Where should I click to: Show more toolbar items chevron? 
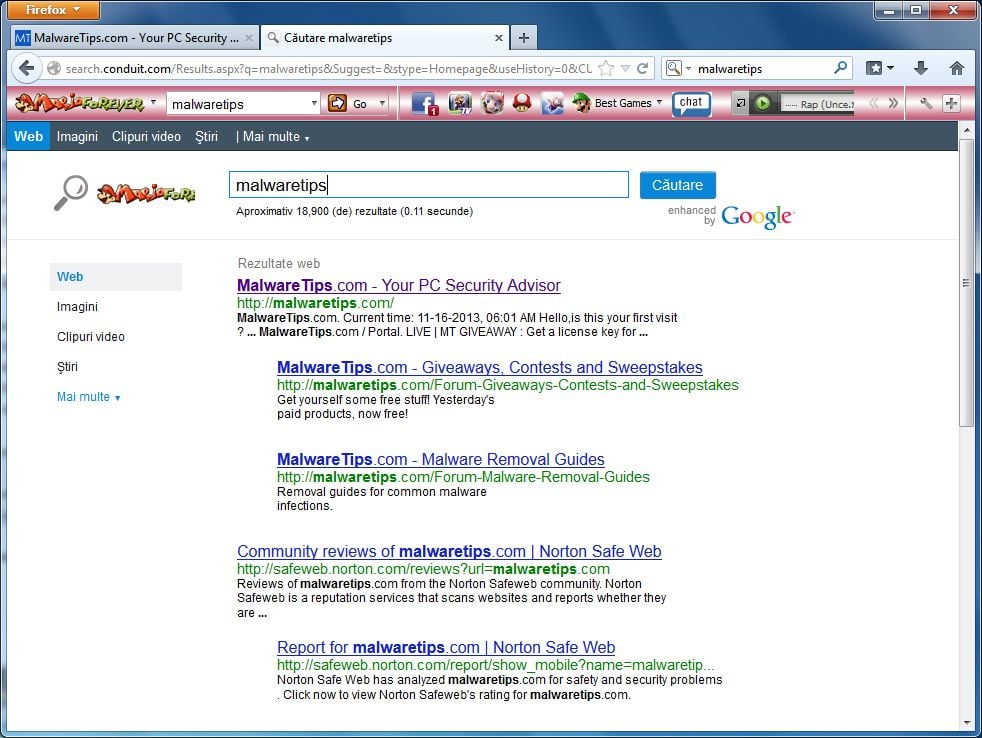894,103
